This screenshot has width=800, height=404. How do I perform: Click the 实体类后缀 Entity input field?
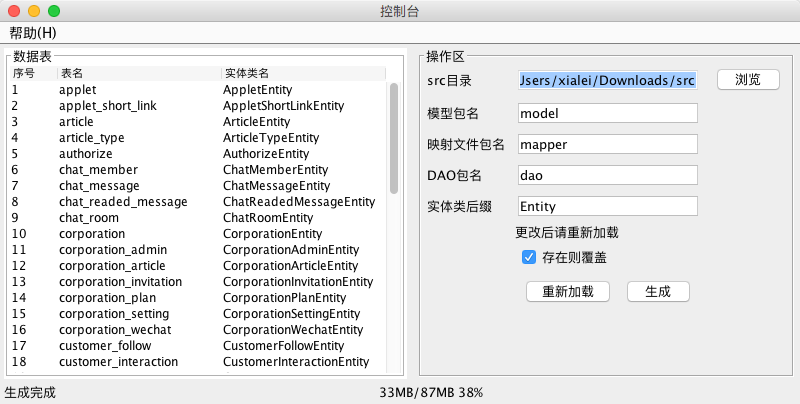606,206
